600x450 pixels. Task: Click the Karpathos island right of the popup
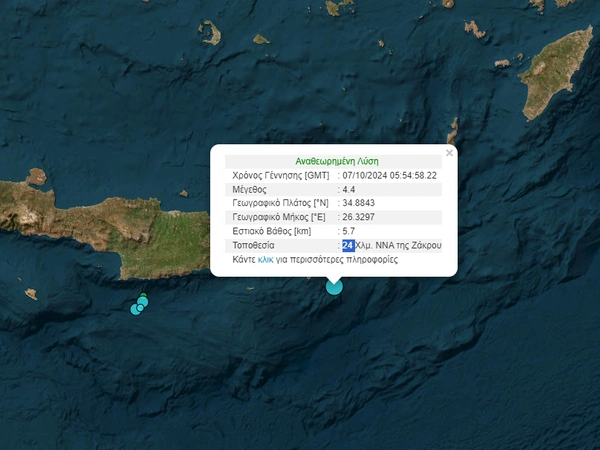coord(453,130)
